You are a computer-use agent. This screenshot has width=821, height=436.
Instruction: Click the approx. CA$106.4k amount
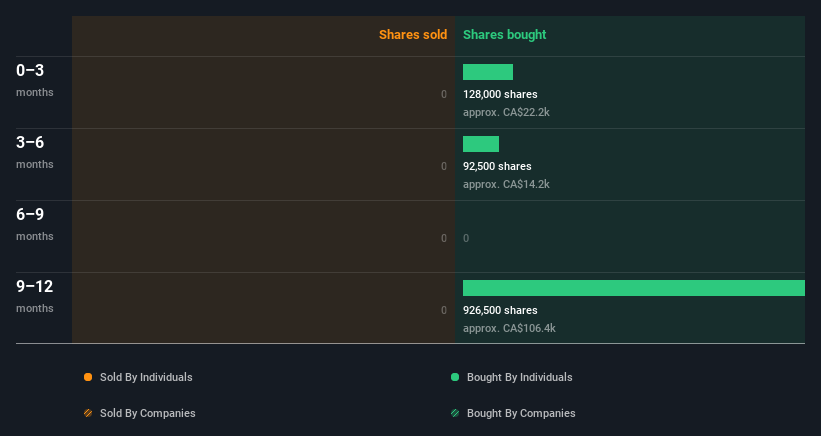click(509, 328)
